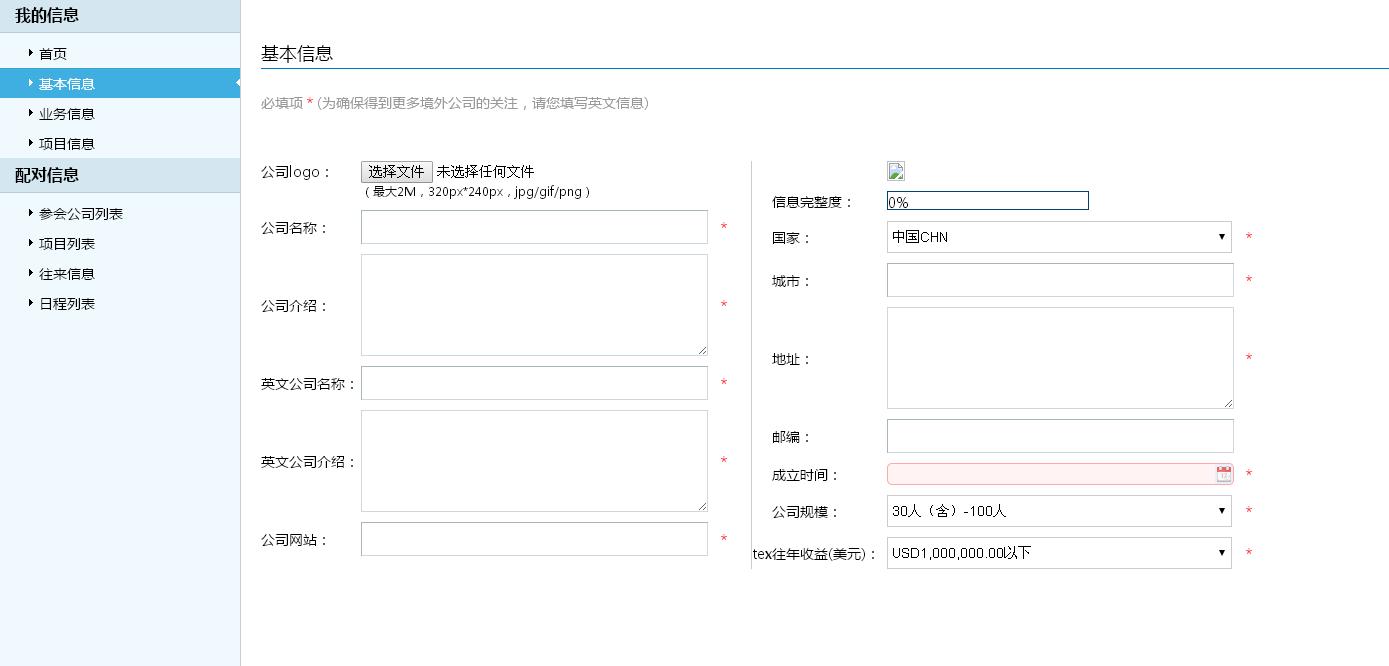Open 项目信息 in the sidebar
Image resolution: width=1389 pixels, height=666 pixels.
(67, 144)
